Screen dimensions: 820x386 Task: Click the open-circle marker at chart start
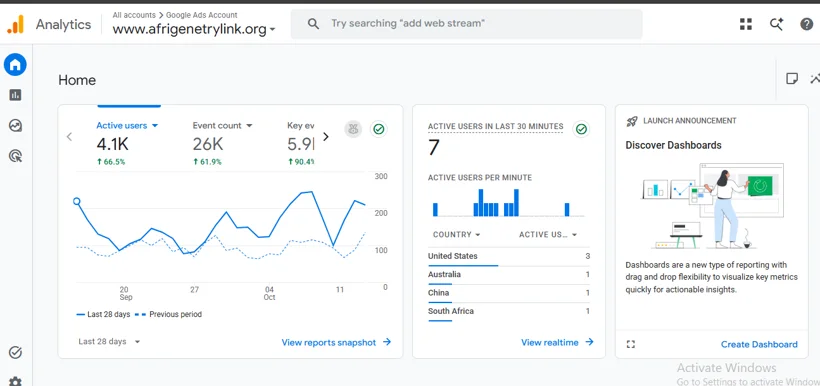pos(77,201)
